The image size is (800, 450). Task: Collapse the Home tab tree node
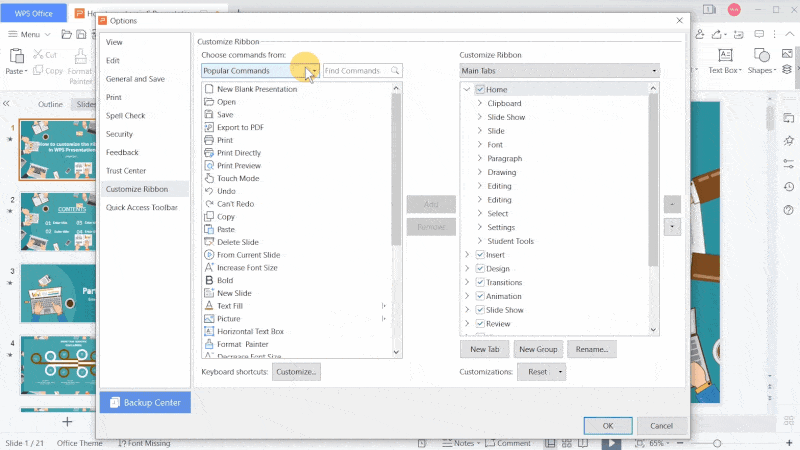click(467, 89)
